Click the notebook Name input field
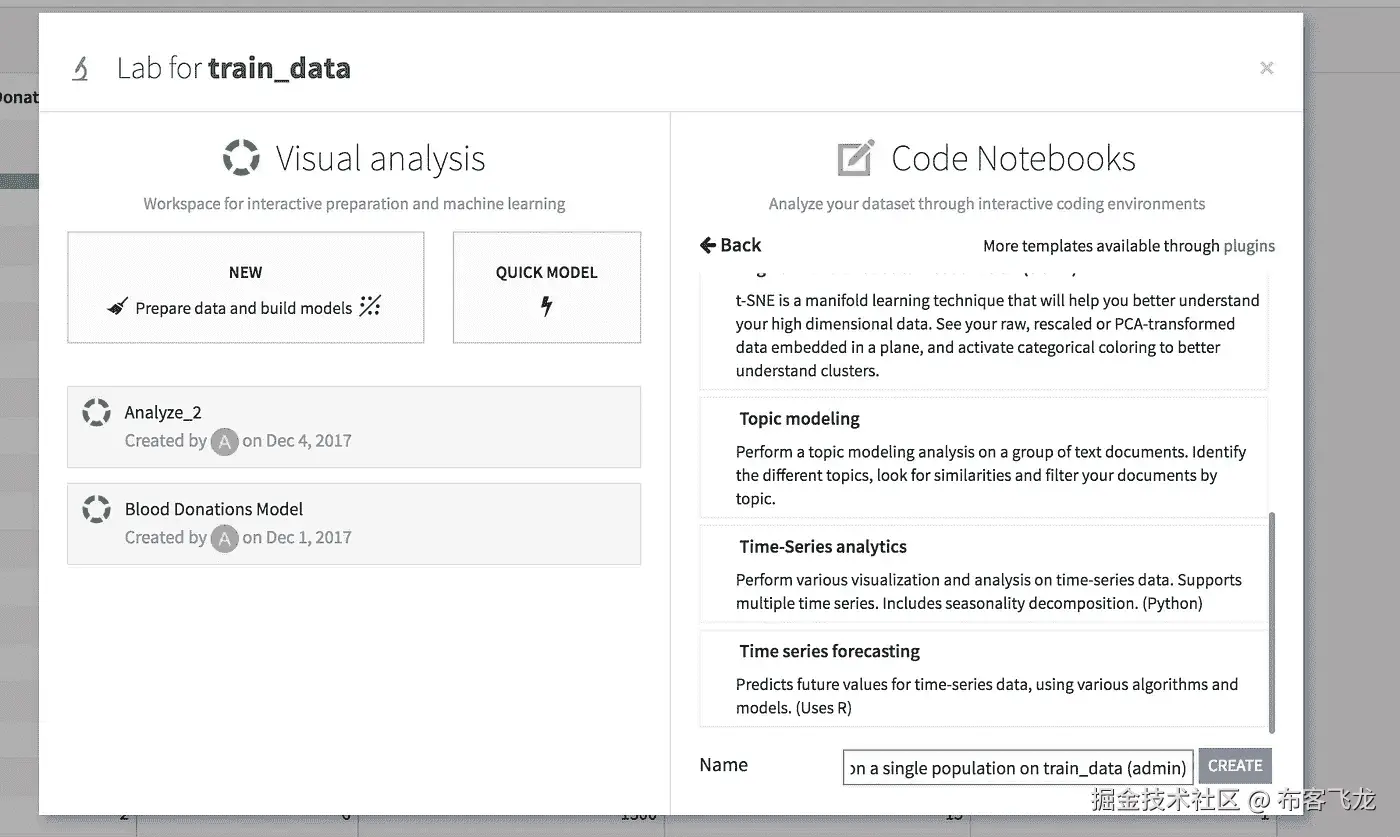1400x837 pixels. pos(1017,767)
